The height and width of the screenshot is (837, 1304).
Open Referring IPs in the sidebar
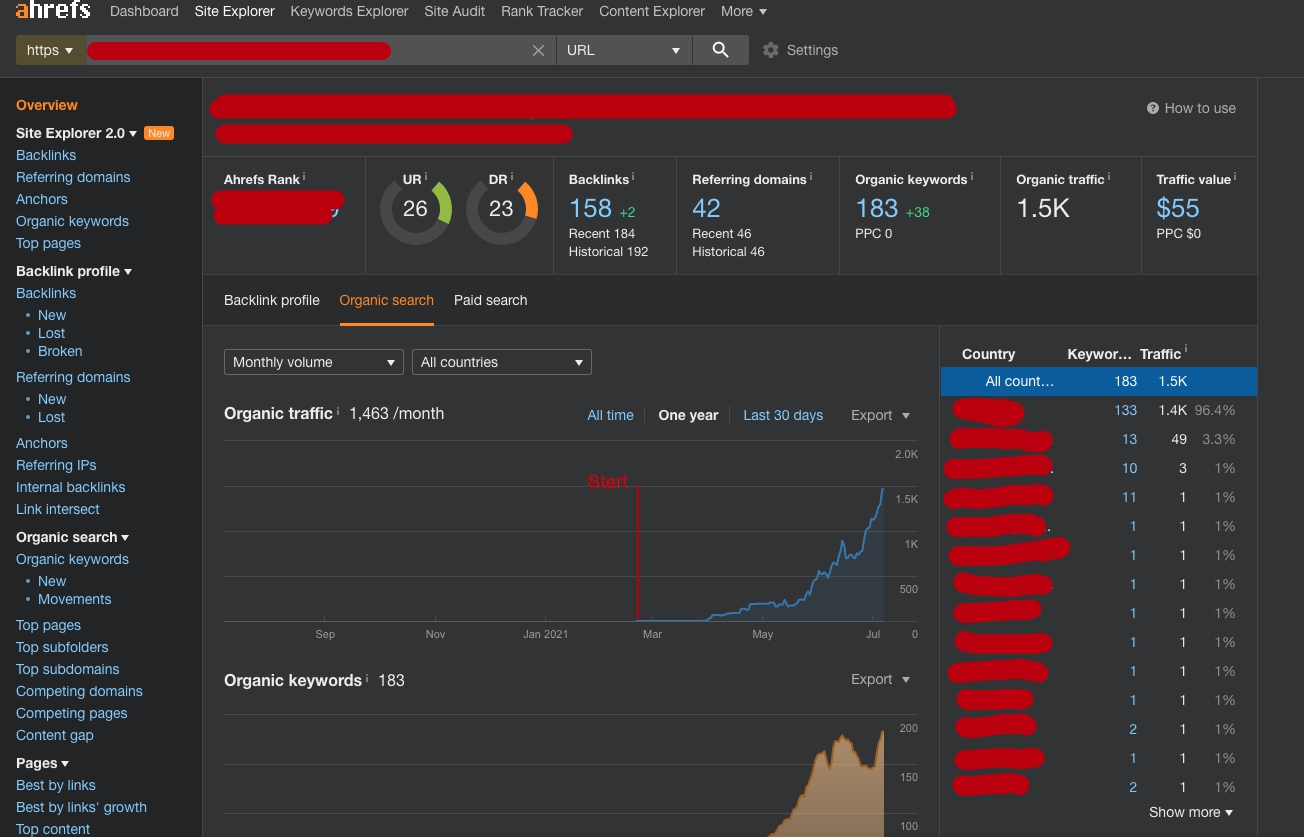[56, 465]
